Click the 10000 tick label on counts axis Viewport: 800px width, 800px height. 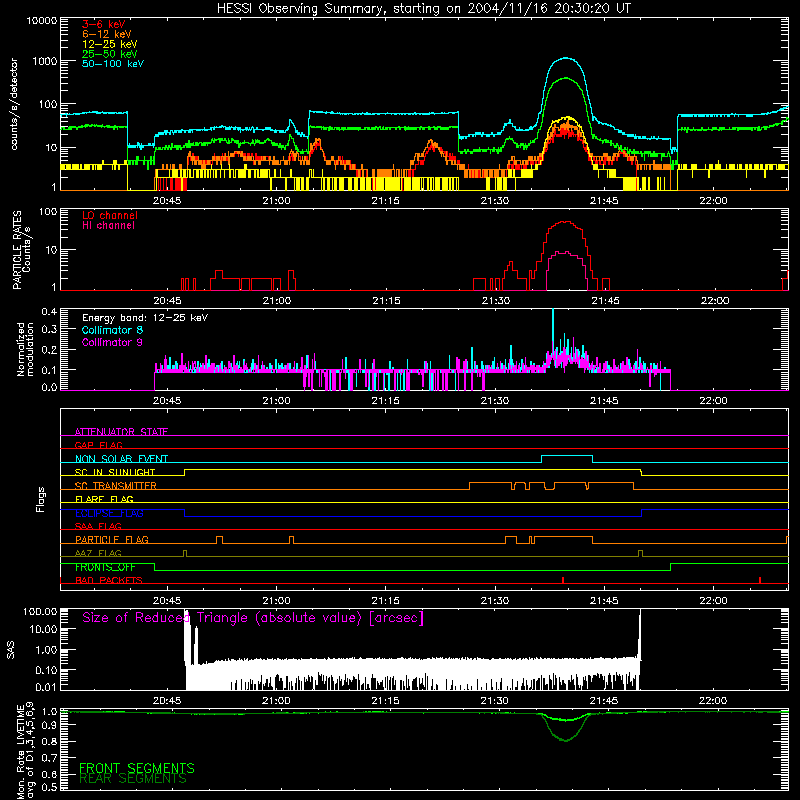(42, 21)
